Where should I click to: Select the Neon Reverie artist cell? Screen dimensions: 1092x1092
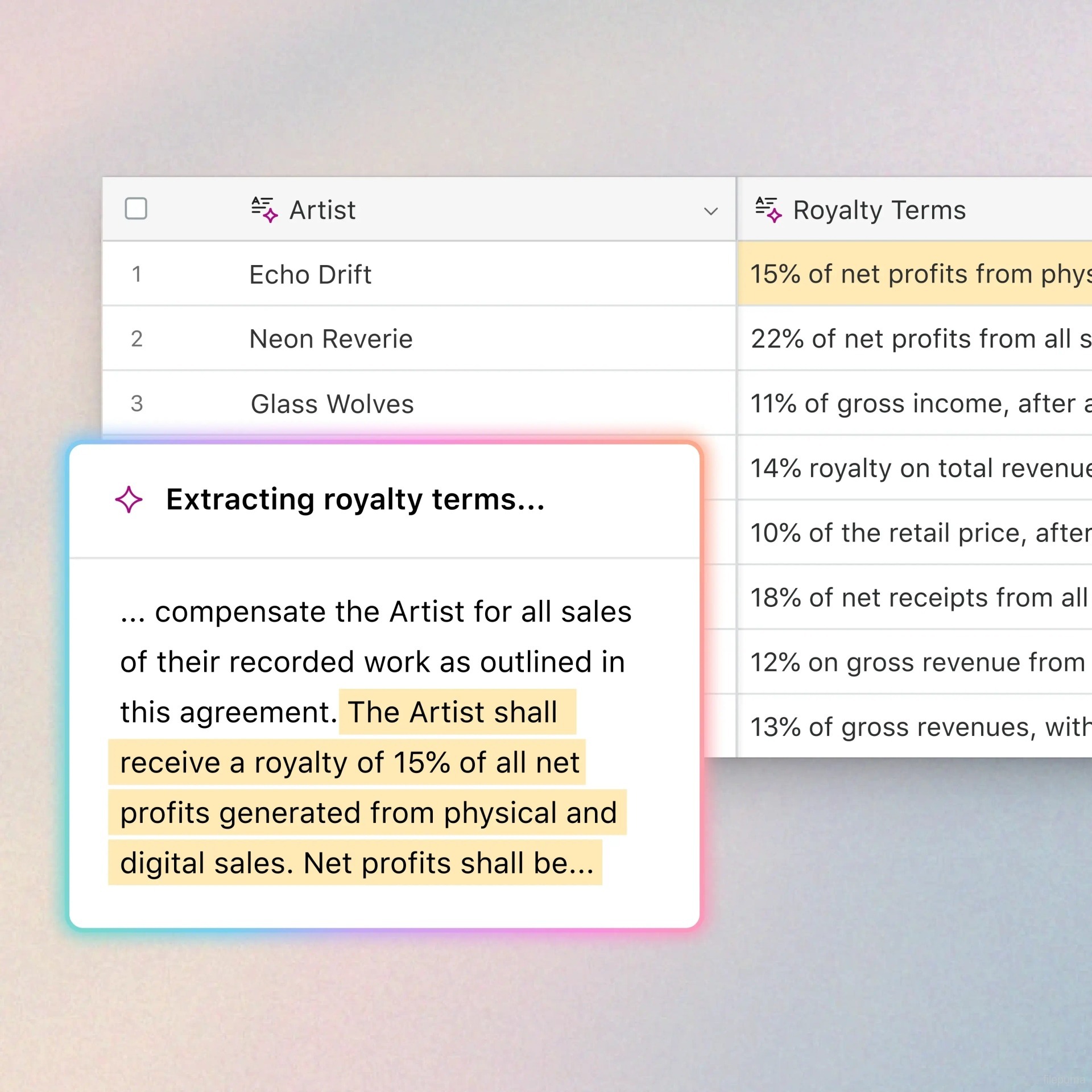(330, 339)
